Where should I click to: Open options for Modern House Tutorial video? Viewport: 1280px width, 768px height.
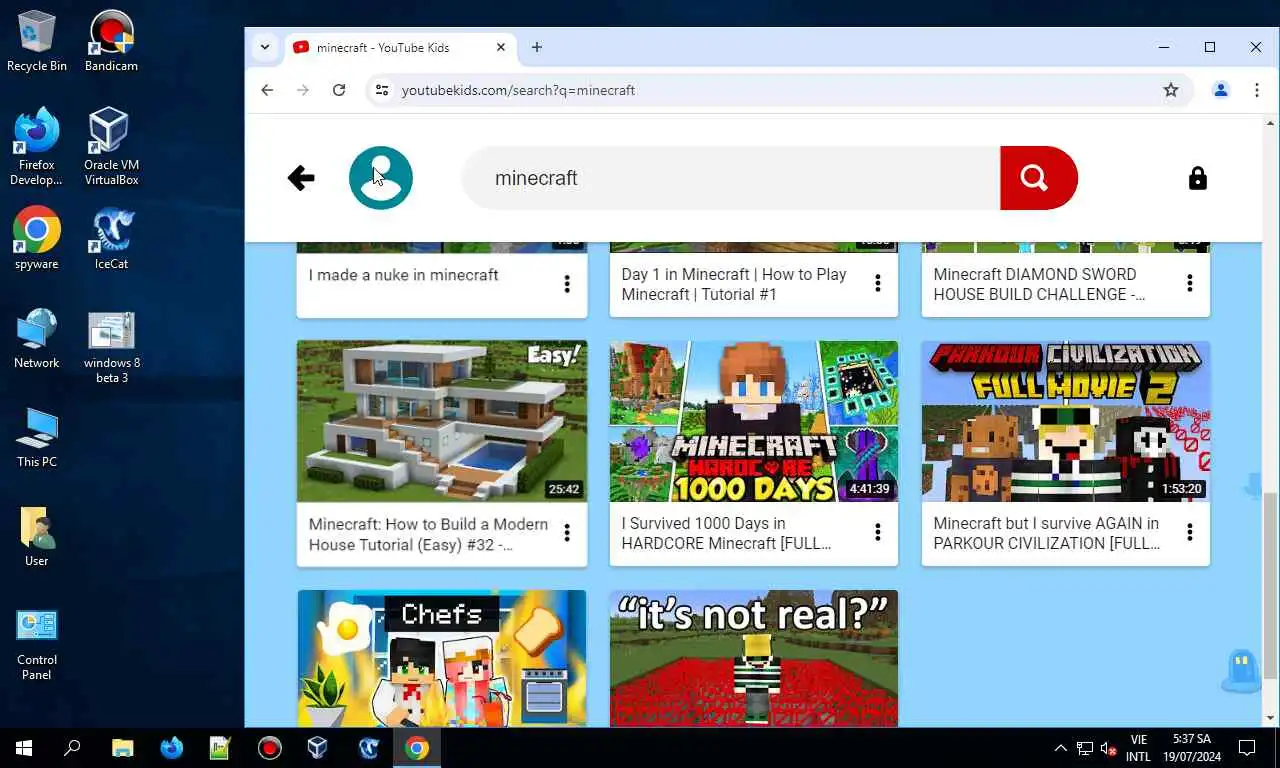[567, 533]
